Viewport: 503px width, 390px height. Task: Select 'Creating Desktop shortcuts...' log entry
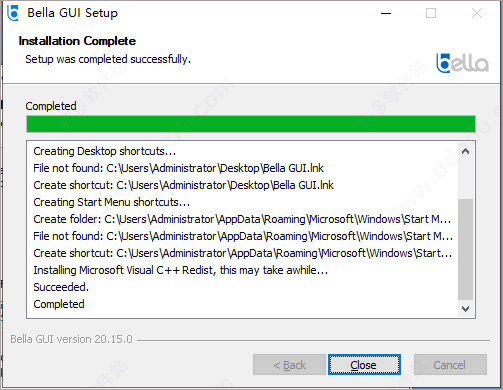click(x=105, y=151)
